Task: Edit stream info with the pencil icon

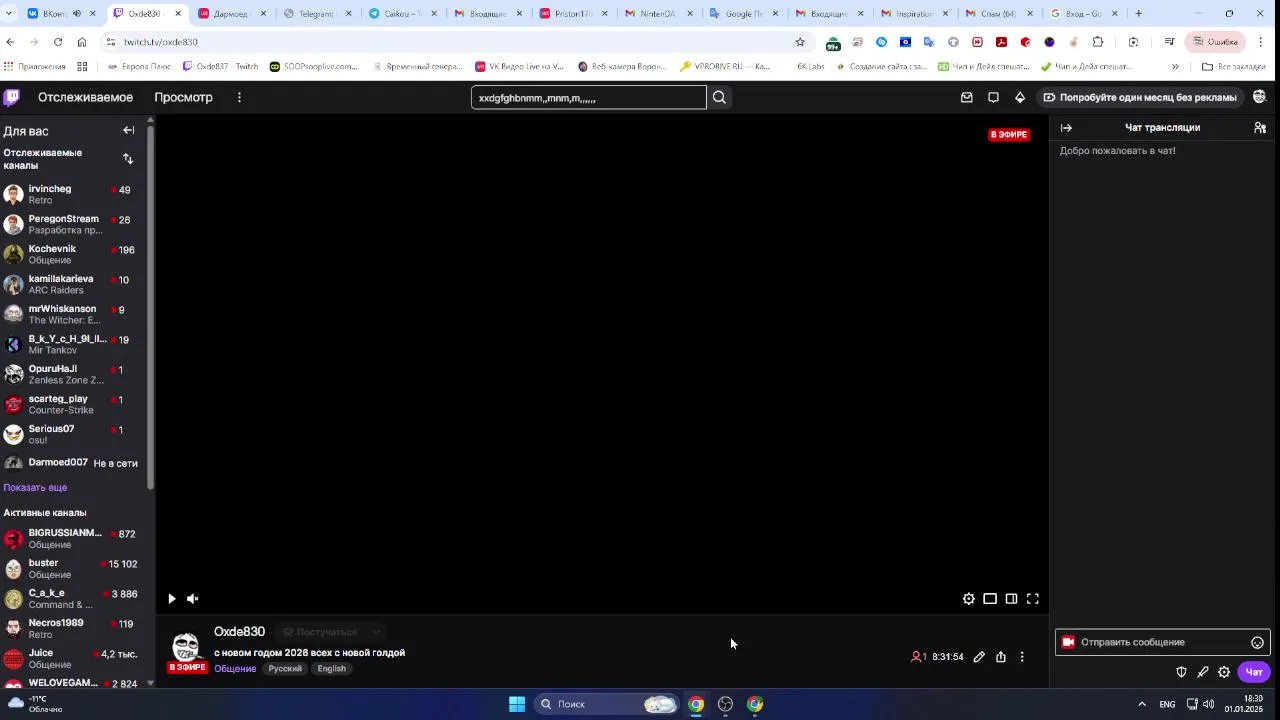Action: pos(979,657)
